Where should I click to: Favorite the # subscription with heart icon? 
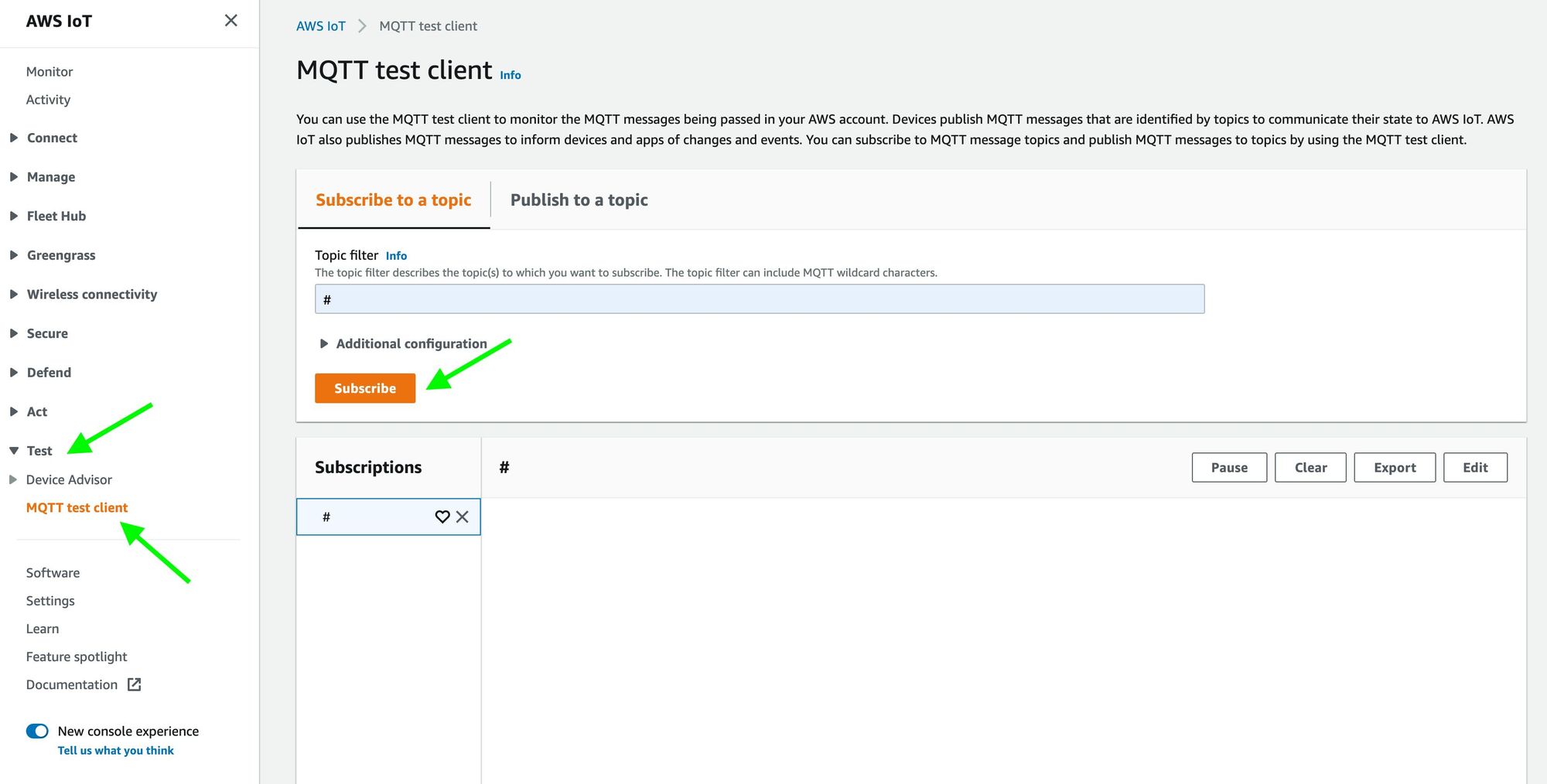click(442, 516)
